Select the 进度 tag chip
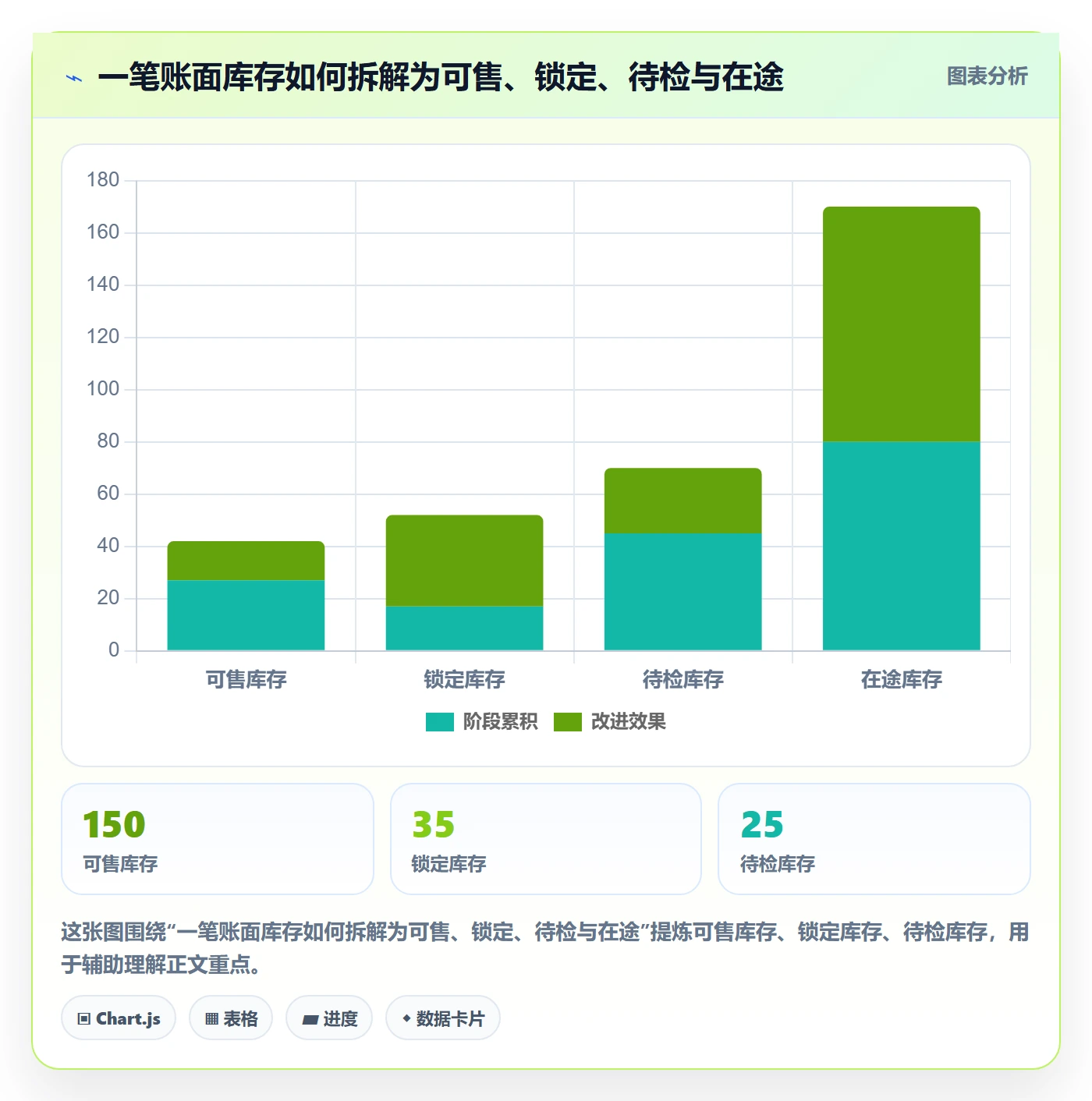The height and width of the screenshot is (1101, 1092). pos(329,1018)
